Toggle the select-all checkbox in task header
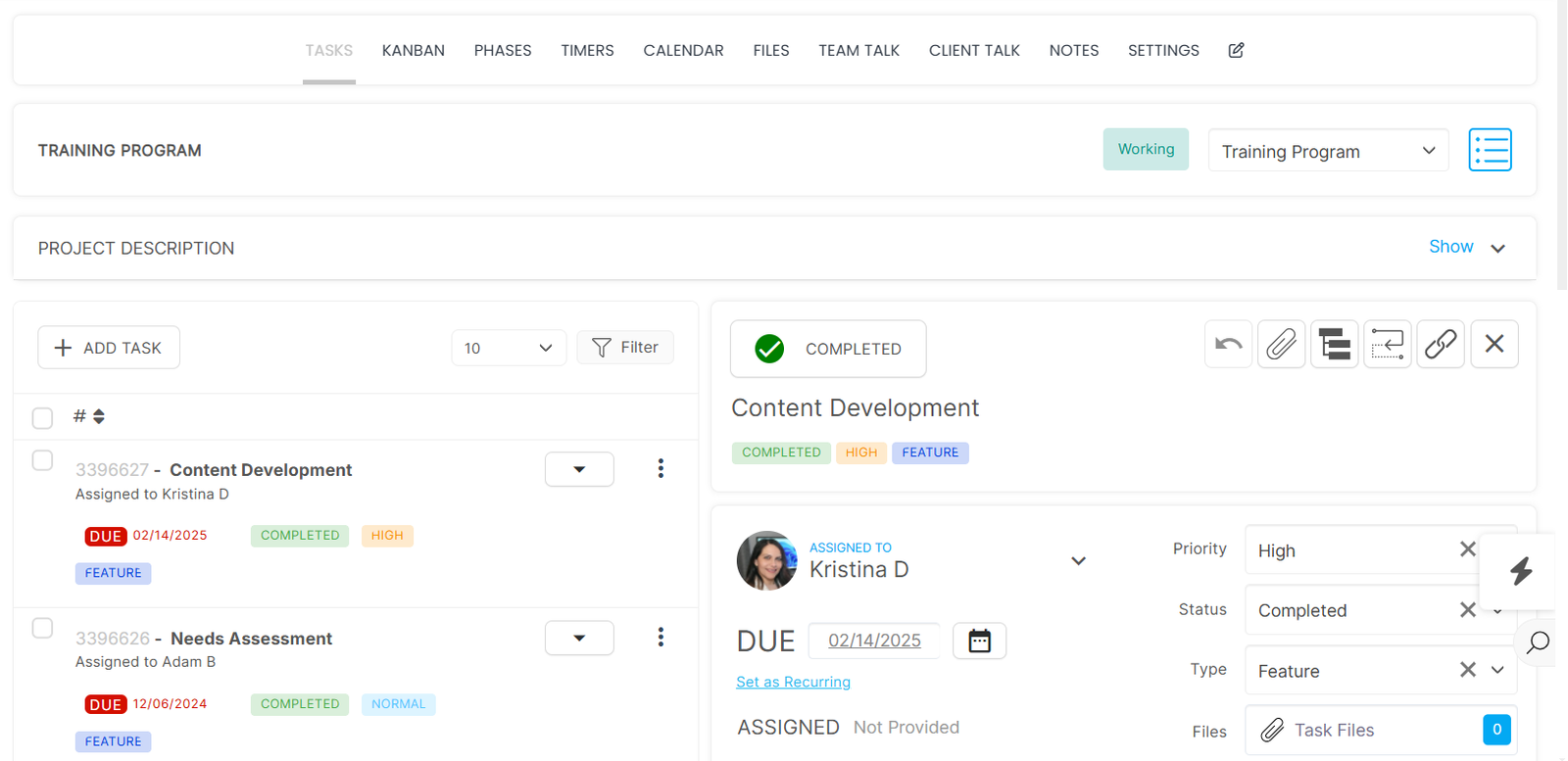The image size is (1568, 761). click(42, 418)
